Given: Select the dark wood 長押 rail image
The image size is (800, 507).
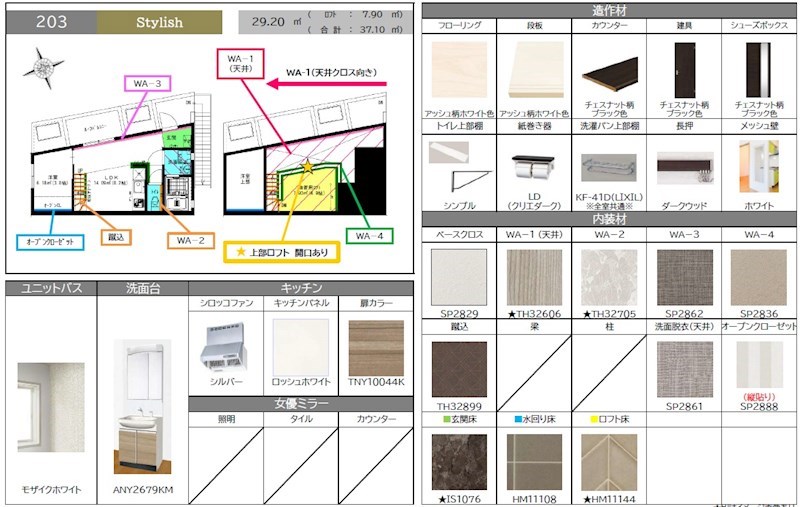Looking at the screenshot, I should pos(683,167).
